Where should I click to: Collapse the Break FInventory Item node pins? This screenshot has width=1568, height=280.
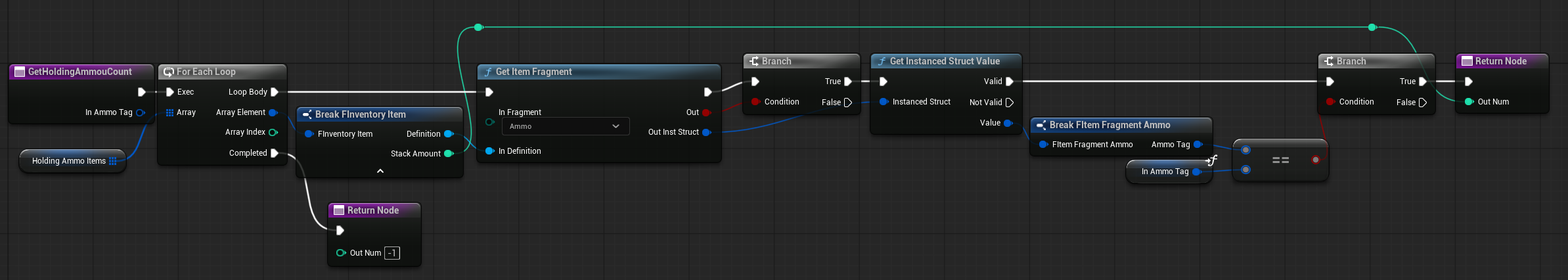[380, 171]
